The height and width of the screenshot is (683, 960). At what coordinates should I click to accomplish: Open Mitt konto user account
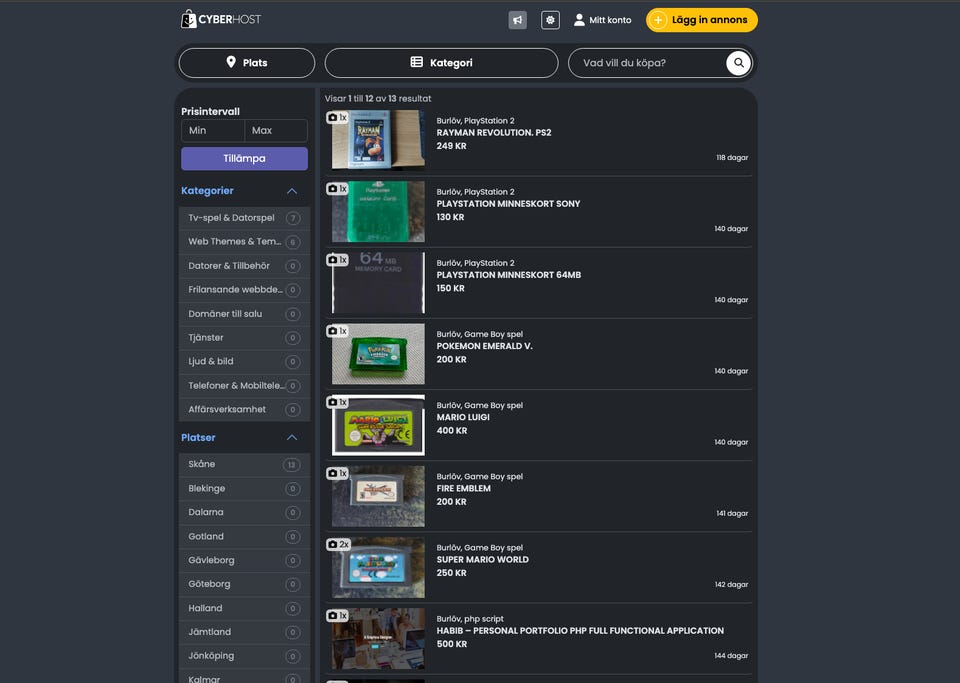click(602, 20)
